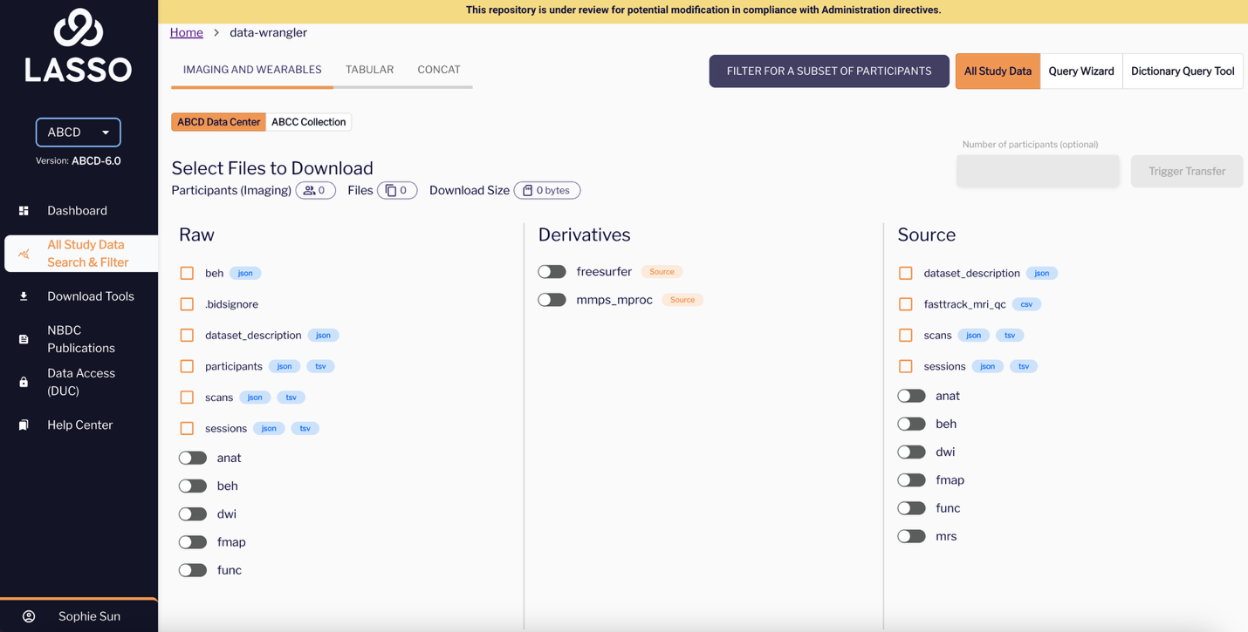The height and width of the screenshot is (632, 1248).
Task: Open Help Center from the sidebar
Action: click(79, 425)
